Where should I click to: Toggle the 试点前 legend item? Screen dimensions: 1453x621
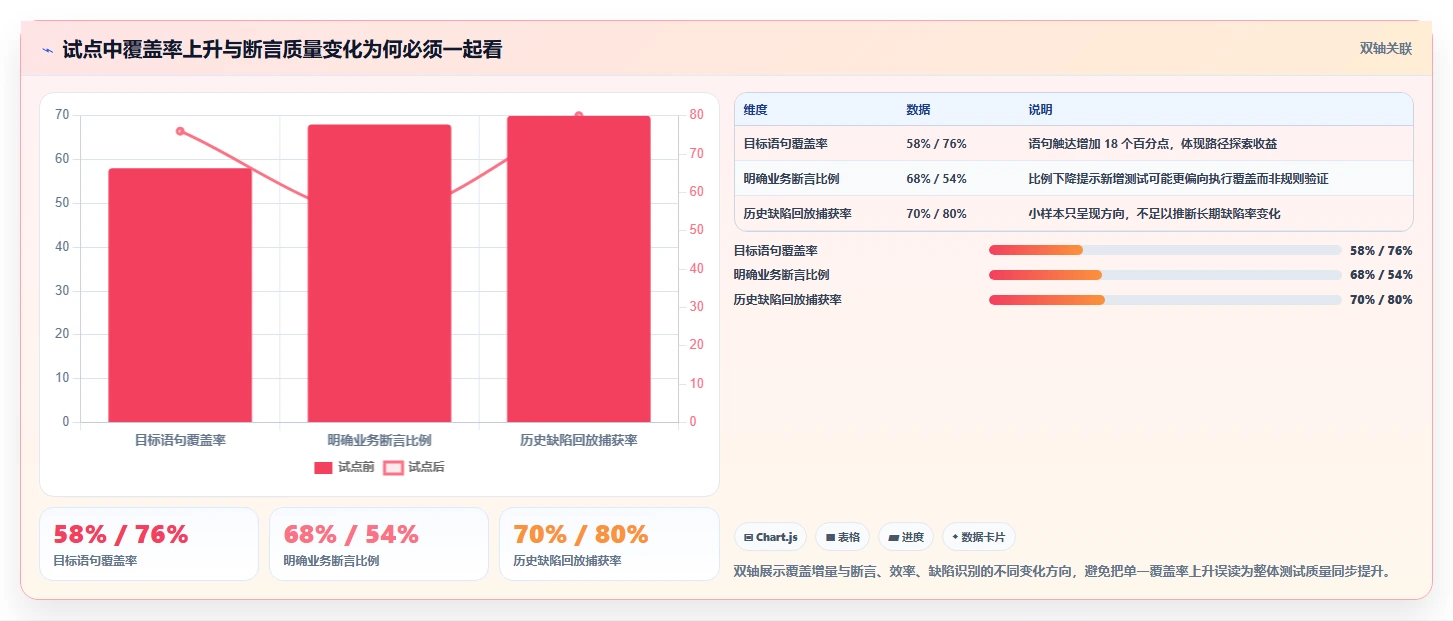(x=344, y=467)
